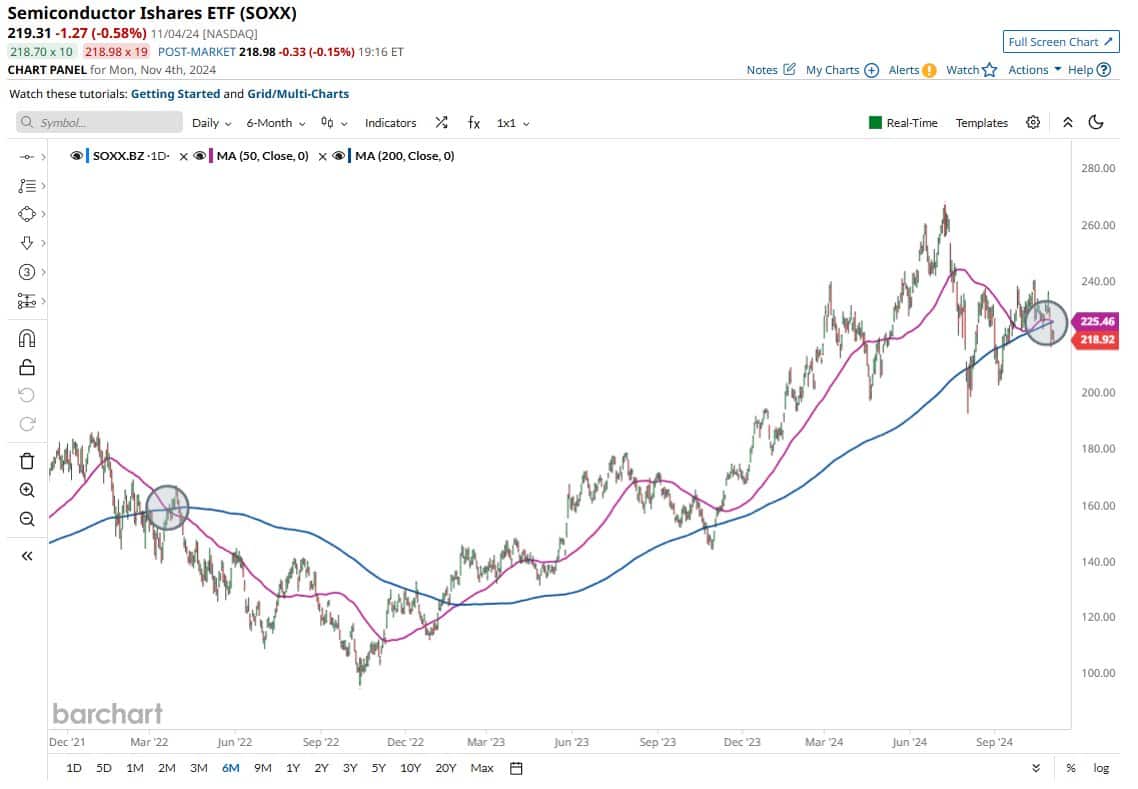
Task: Click the trash icon to delete drawings
Action: 27,461
